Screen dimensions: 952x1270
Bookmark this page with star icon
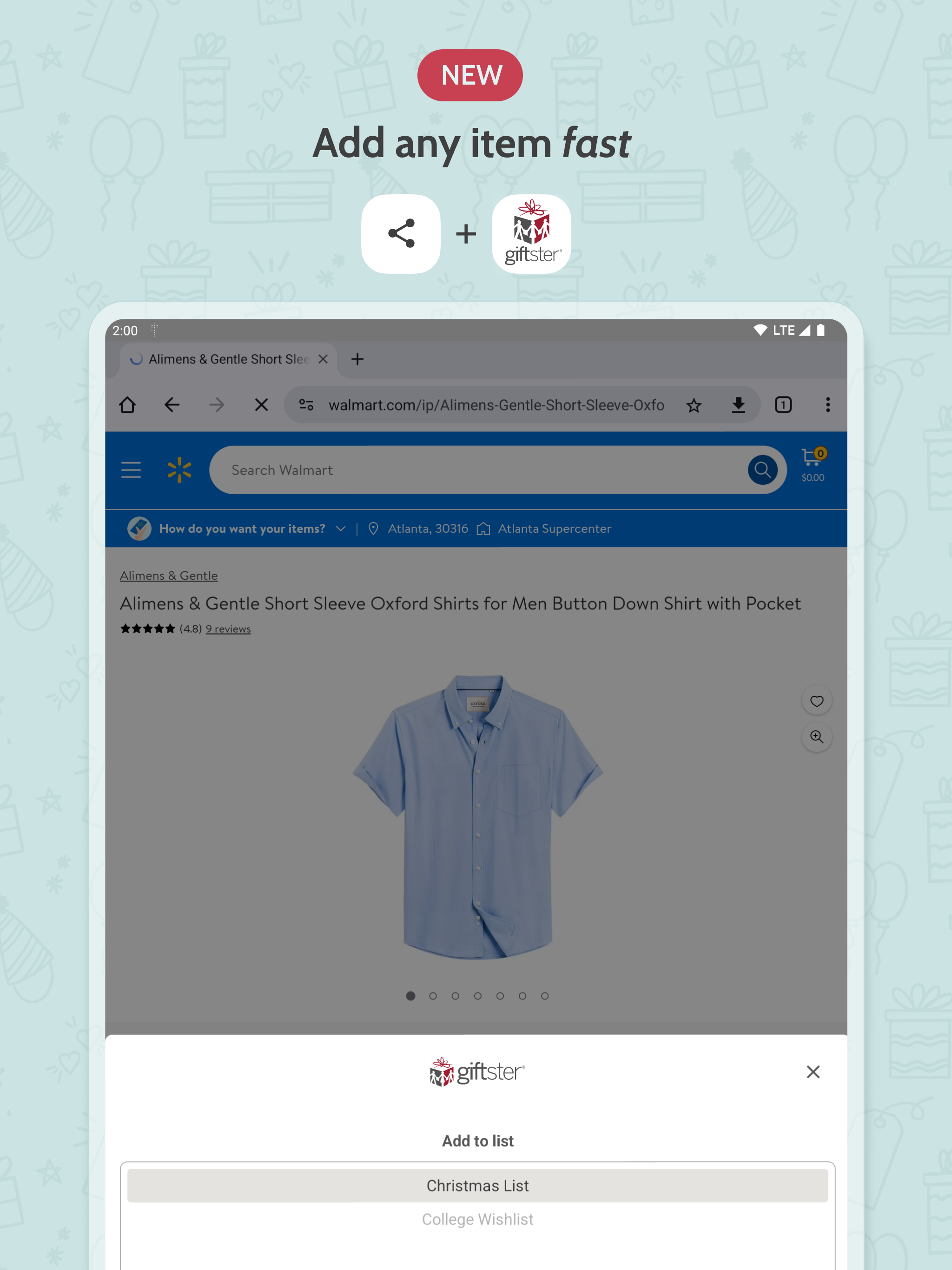pyautogui.click(x=694, y=405)
